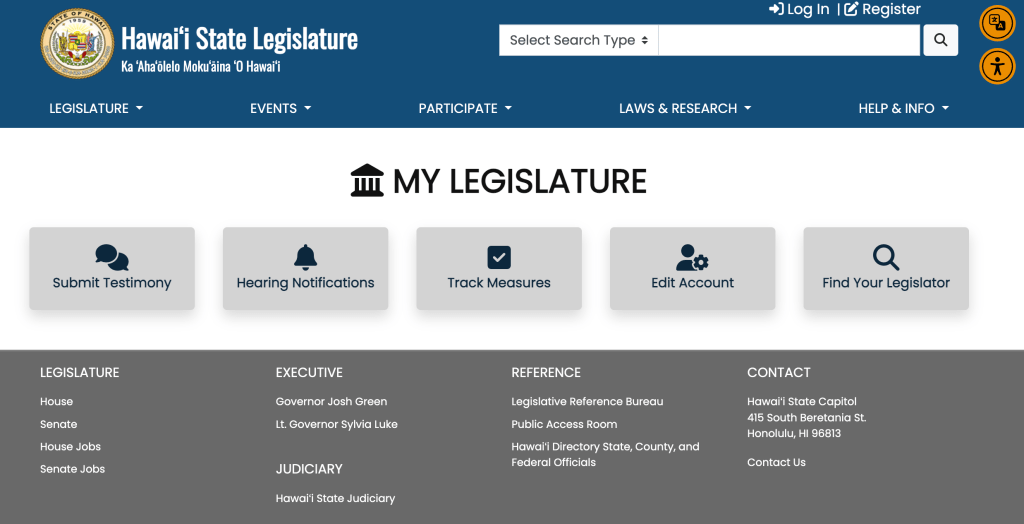Click the Hawaiian subtitle Ka 'Aha'ōlelo text

coord(201,67)
